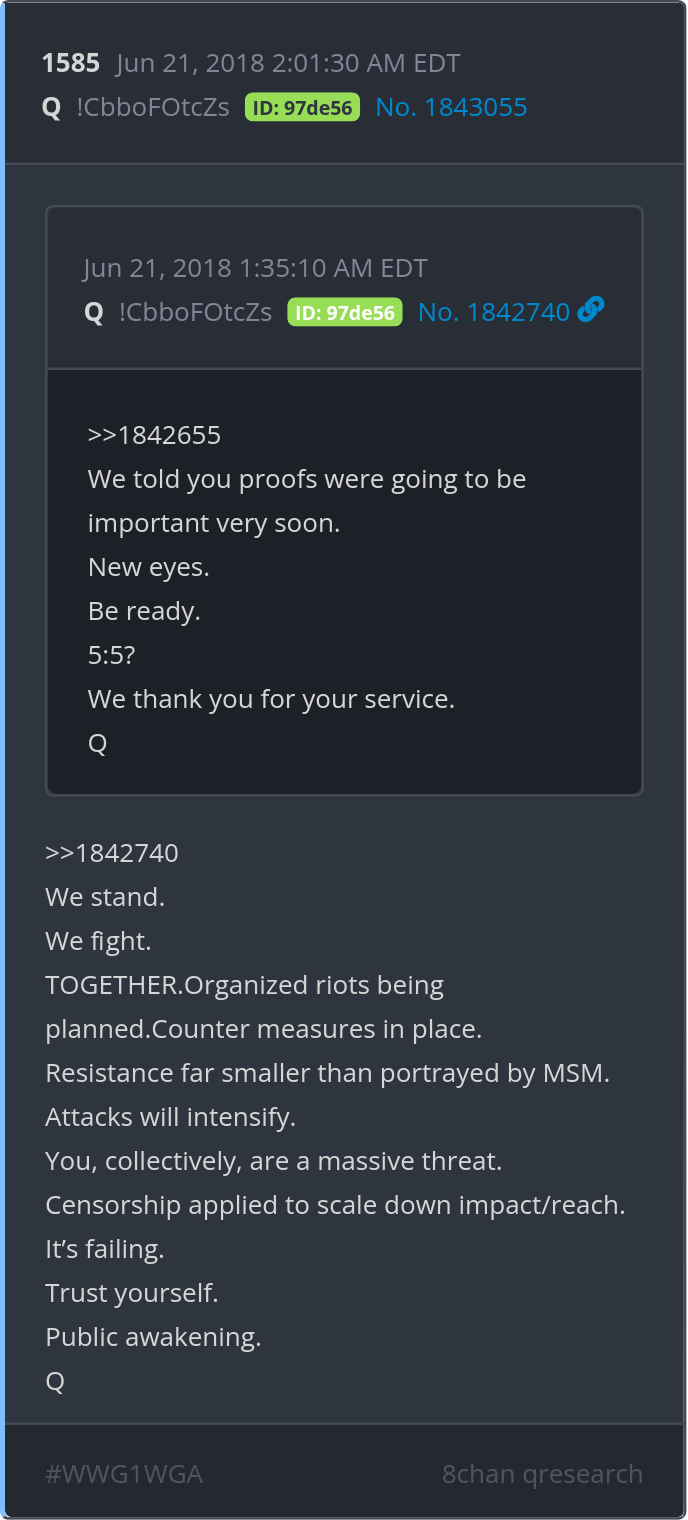Click the bold Q author name in quoted header

coord(94,312)
